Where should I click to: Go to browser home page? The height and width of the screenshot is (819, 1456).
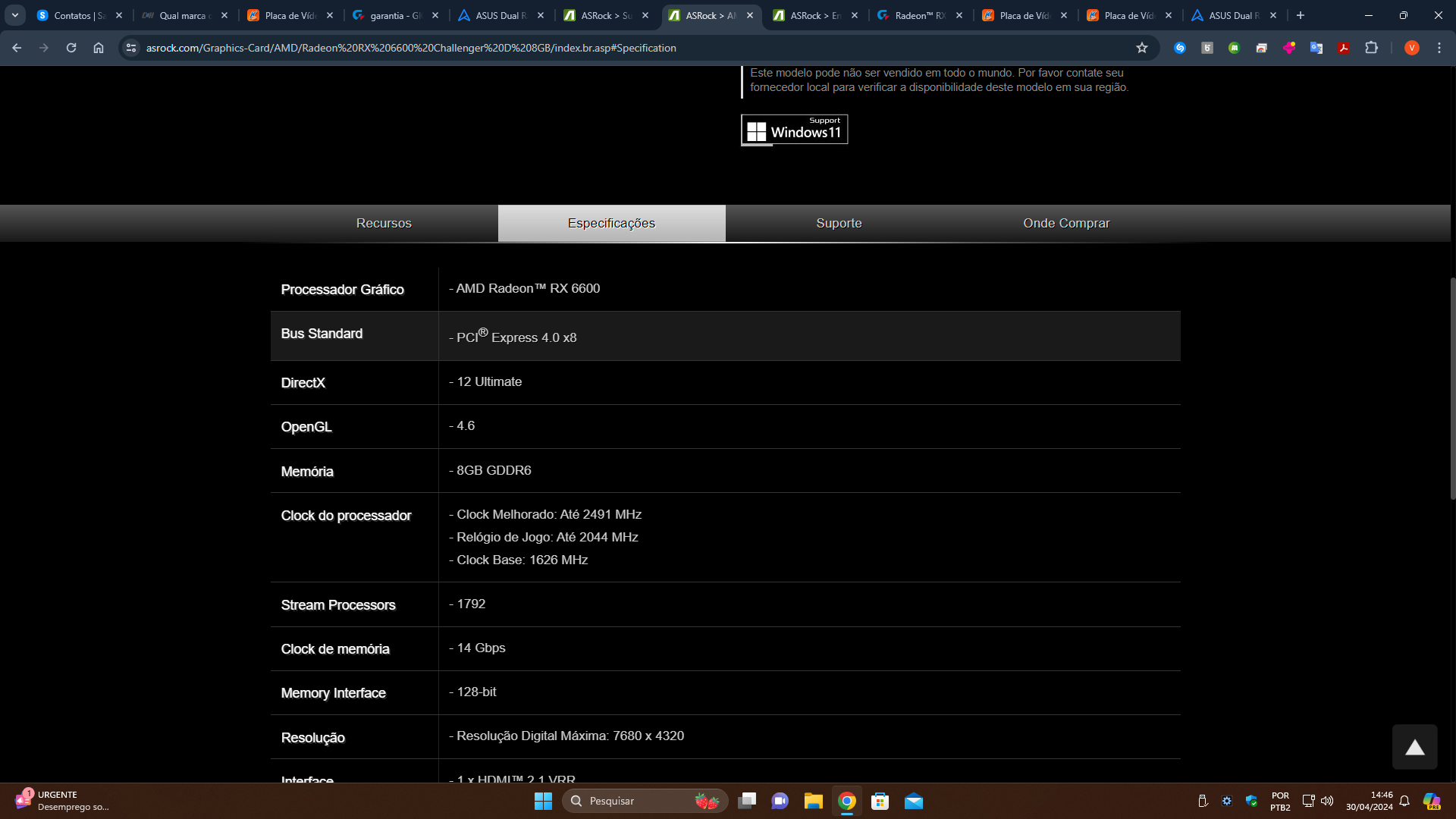pos(99,48)
